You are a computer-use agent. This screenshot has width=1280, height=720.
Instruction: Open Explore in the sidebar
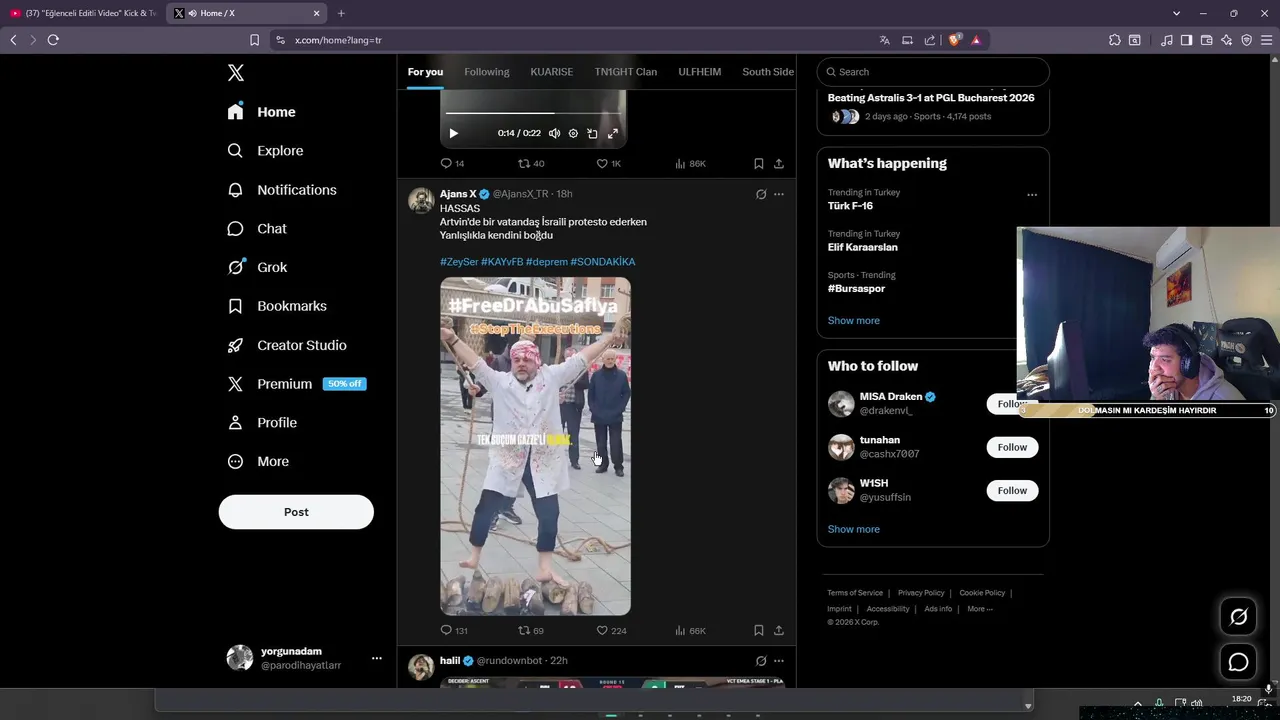(x=265, y=151)
